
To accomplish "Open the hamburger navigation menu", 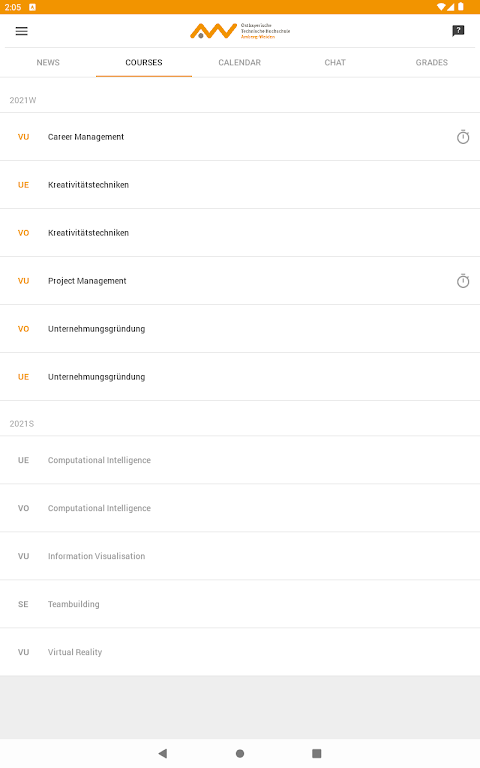I will pos(22,31).
